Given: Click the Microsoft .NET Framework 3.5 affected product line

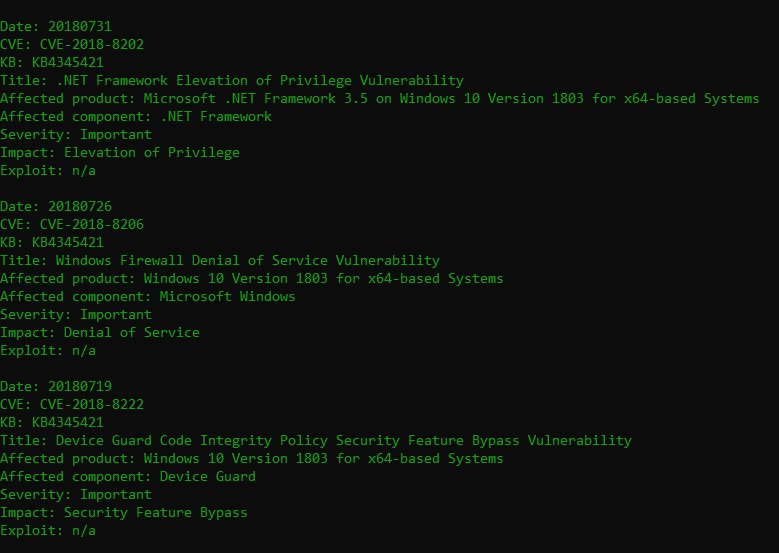Looking at the screenshot, I should [x=380, y=98].
